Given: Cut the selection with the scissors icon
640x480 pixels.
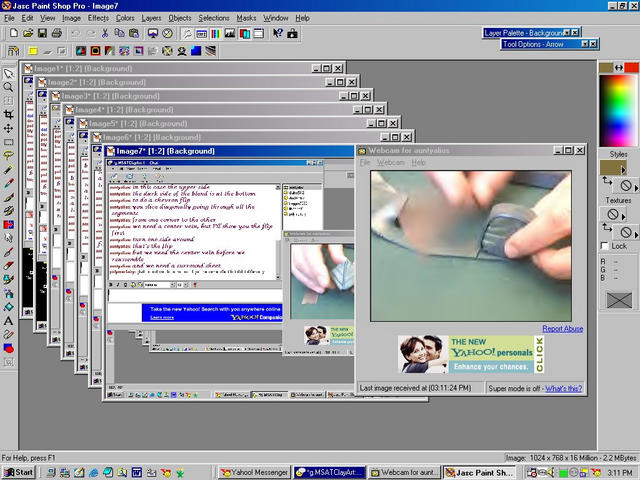Looking at the screenshot, I should click(x=105, y=33).
